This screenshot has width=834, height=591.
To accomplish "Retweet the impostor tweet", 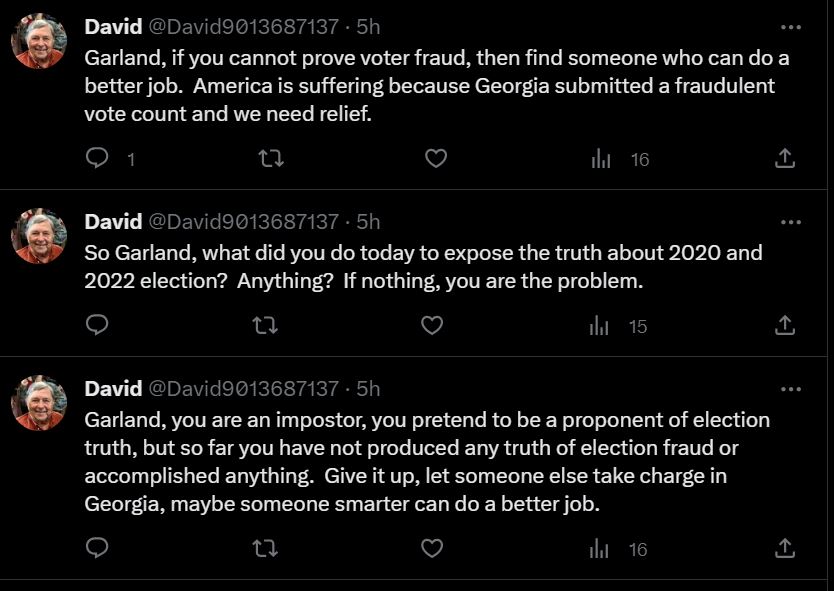I will [x=265, y=548].
